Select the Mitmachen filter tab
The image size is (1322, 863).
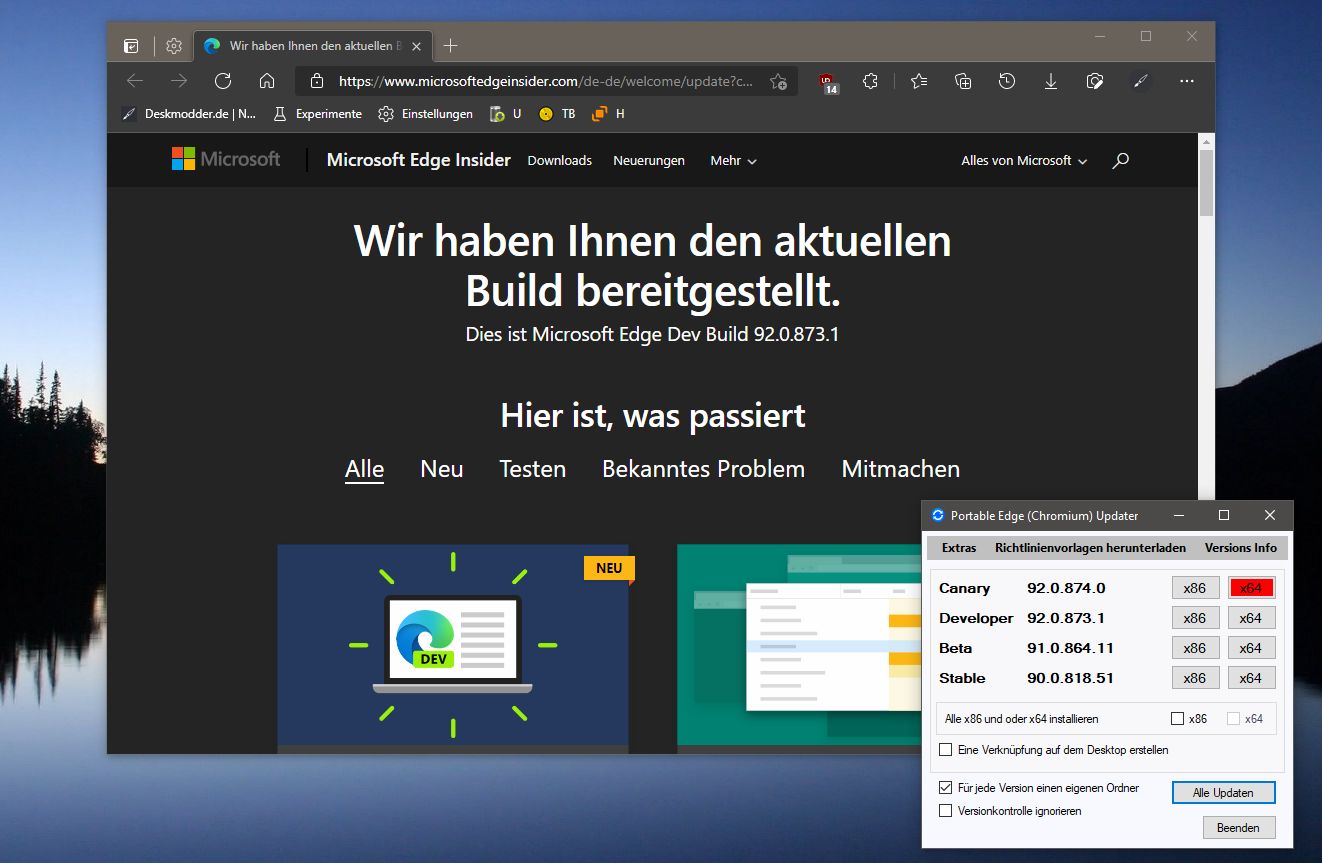[900, 469]
